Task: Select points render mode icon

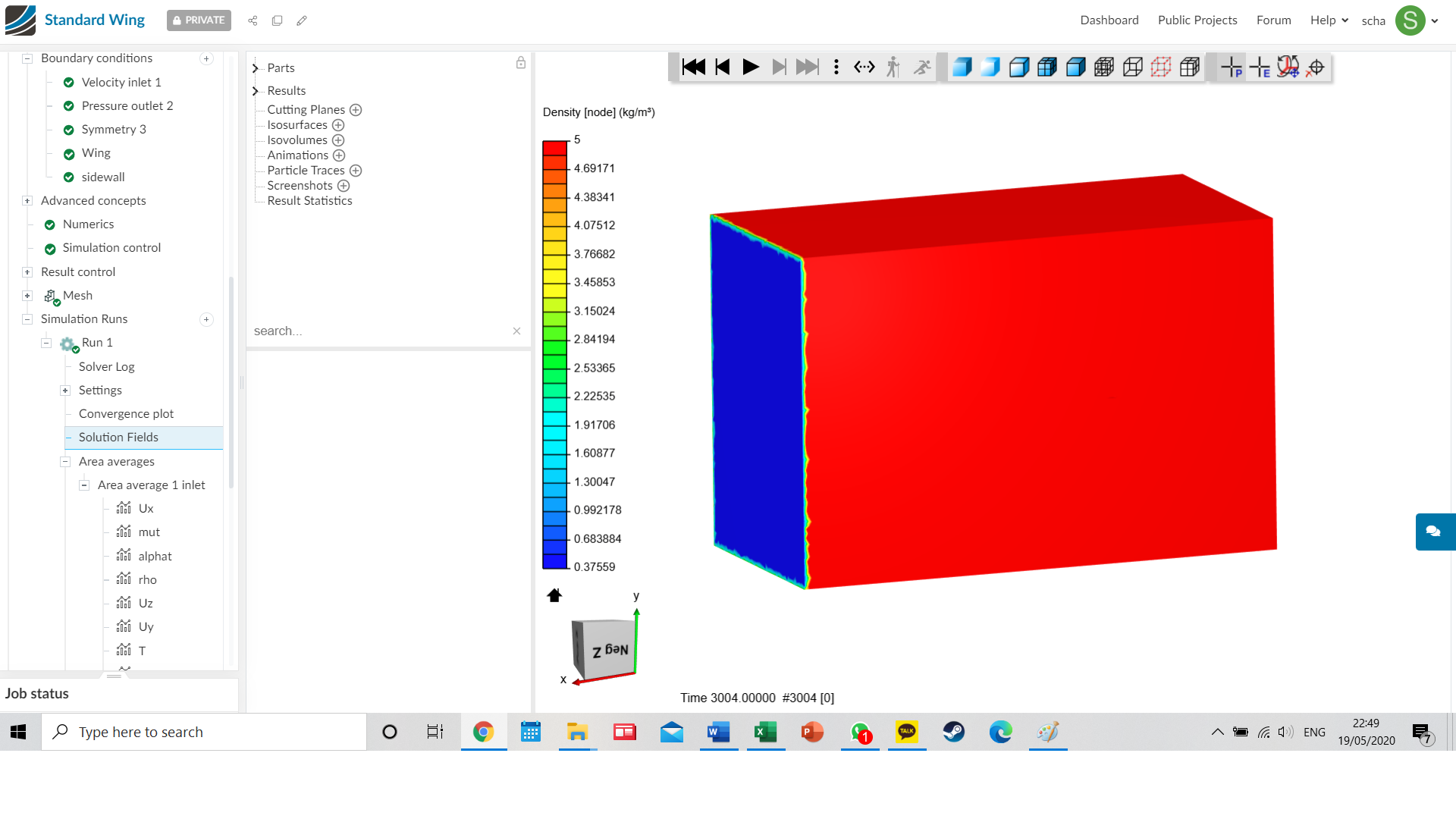Action: point(1161,67)
